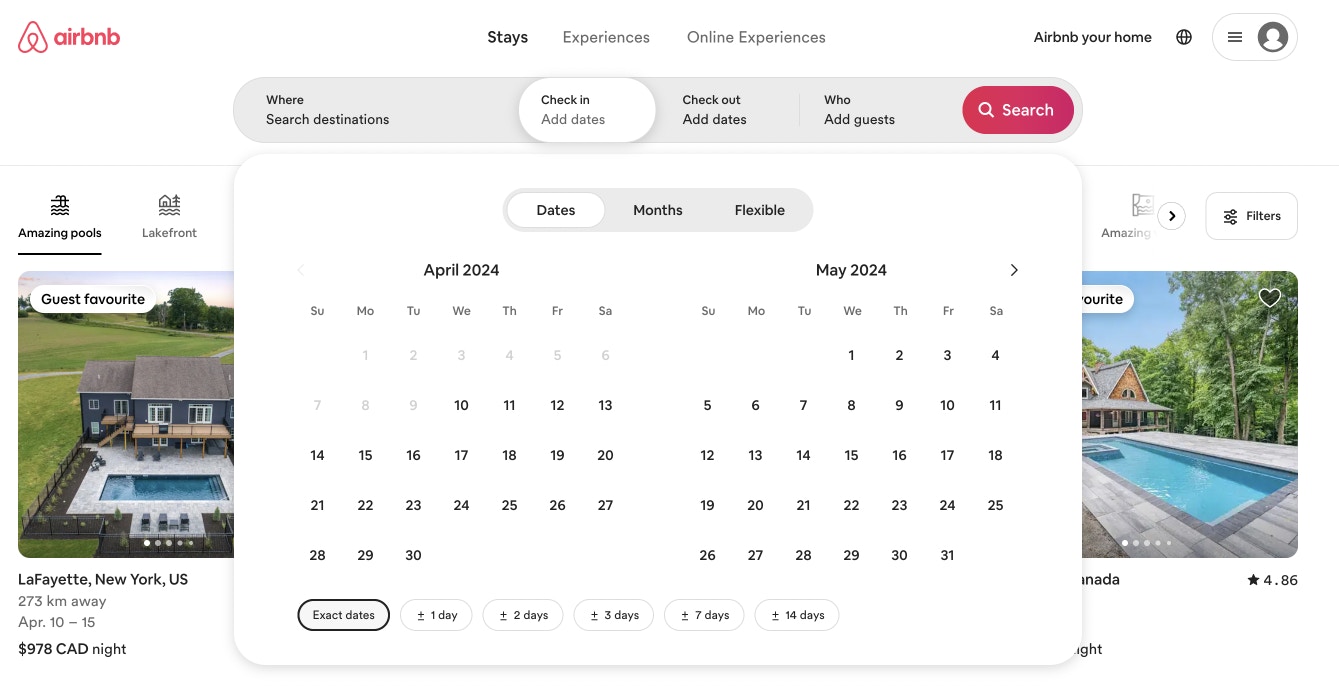Viewport: 1339px width, 688px height.
Task: Choose the ± 7 days flexibility option
Action: tap(704, 615)
